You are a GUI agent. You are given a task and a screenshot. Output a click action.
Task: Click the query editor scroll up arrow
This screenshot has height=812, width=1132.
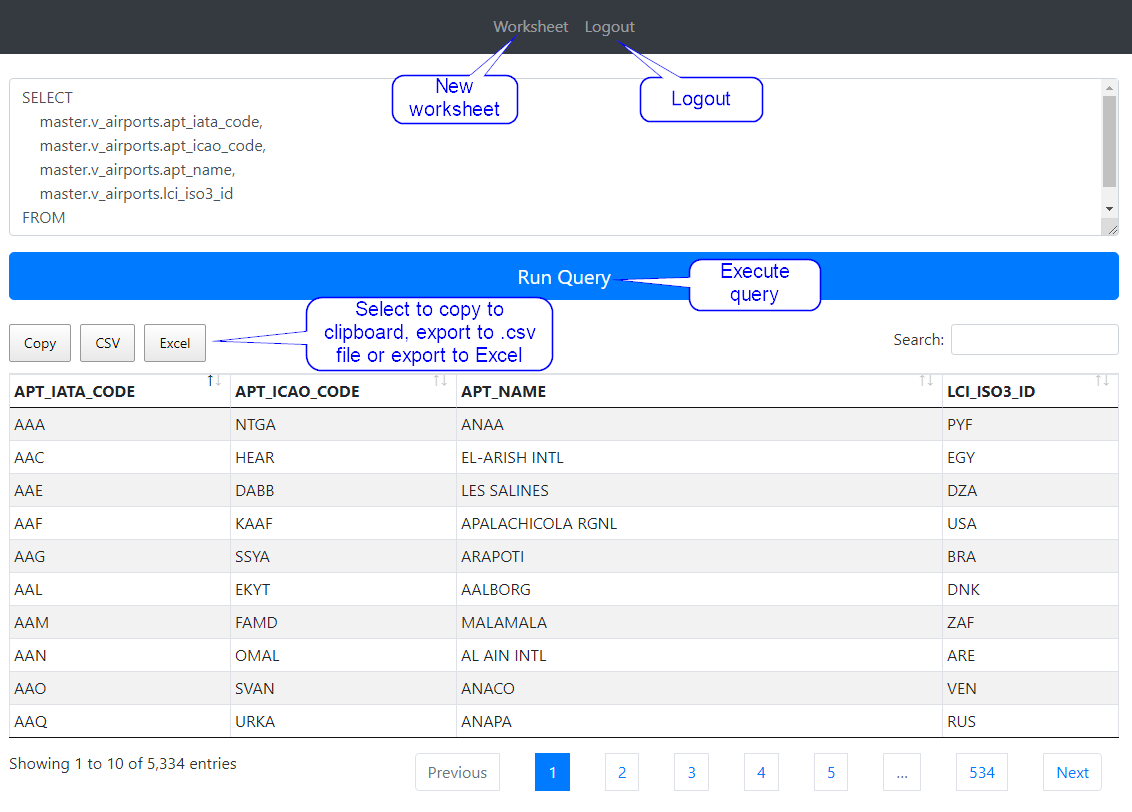tap(1110, 87)
